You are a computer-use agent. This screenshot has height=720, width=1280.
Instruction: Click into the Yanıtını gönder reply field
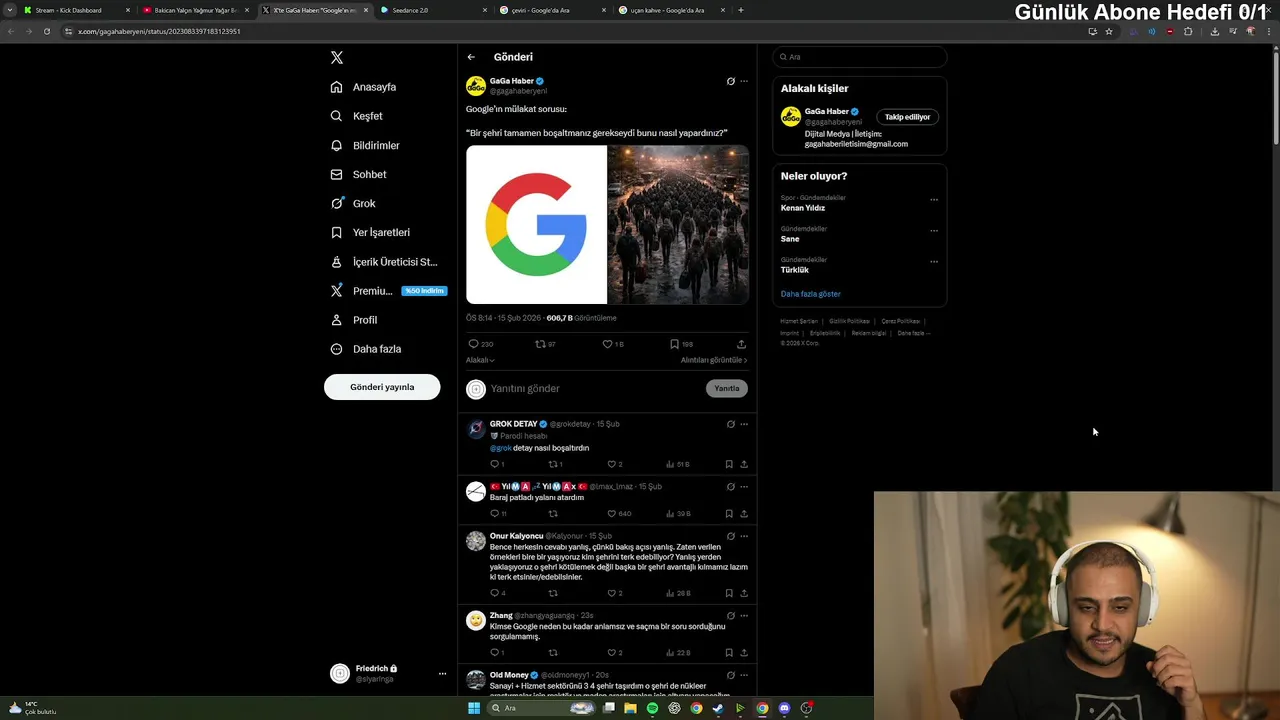[594, 388]
